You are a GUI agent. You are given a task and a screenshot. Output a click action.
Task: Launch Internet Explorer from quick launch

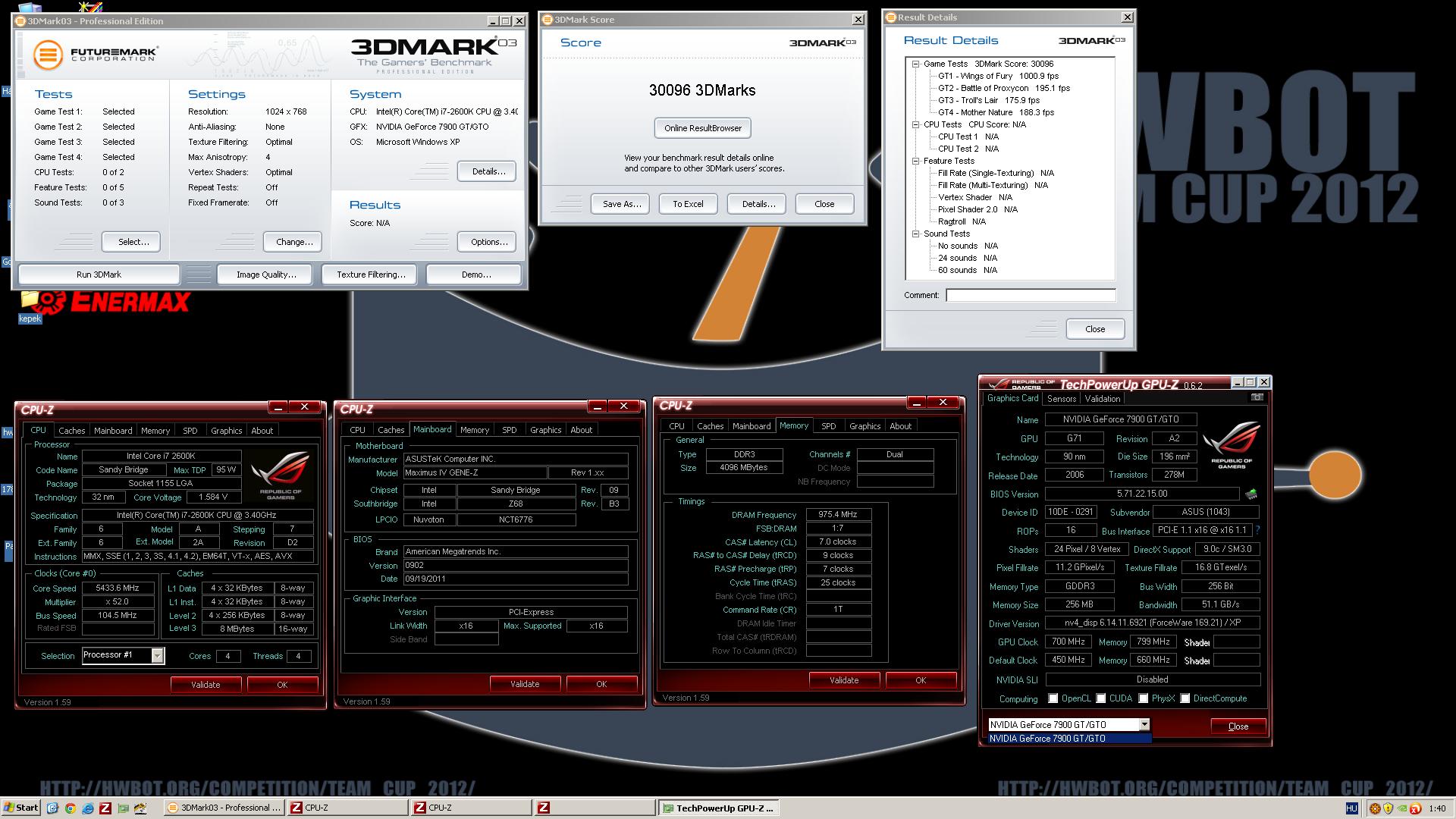[88, 808]
